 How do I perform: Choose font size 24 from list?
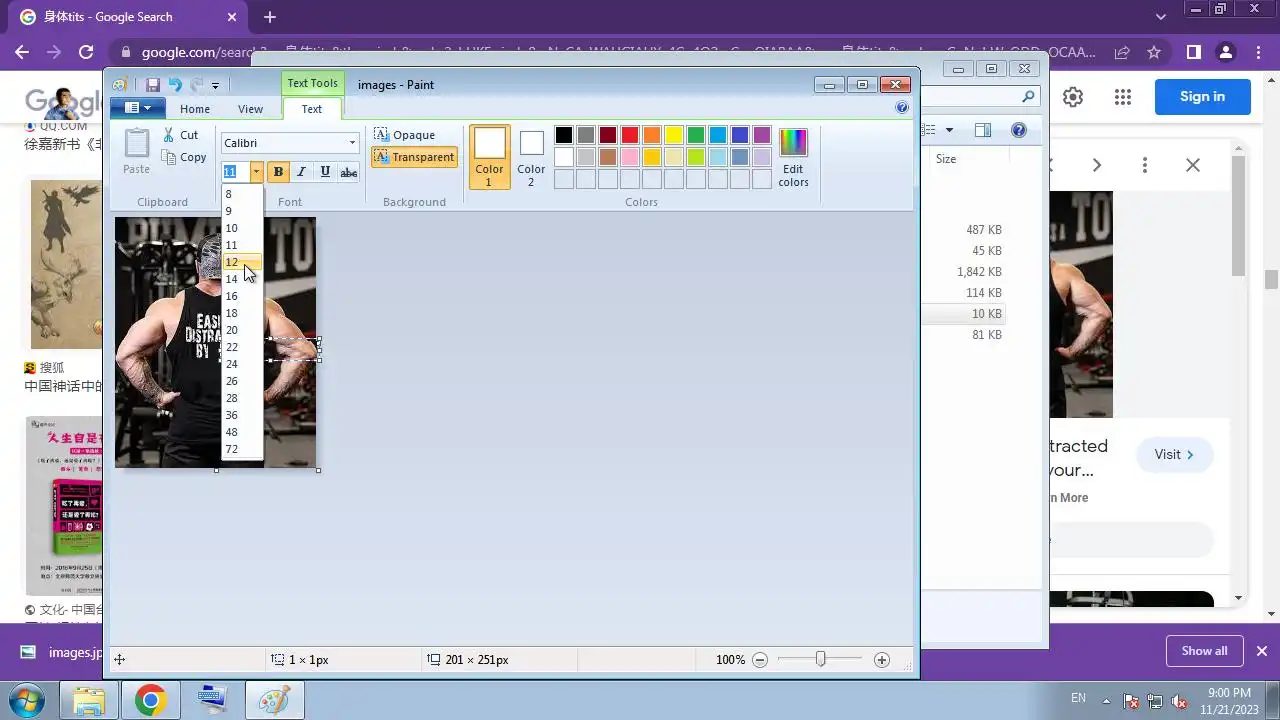coord(242,364)
